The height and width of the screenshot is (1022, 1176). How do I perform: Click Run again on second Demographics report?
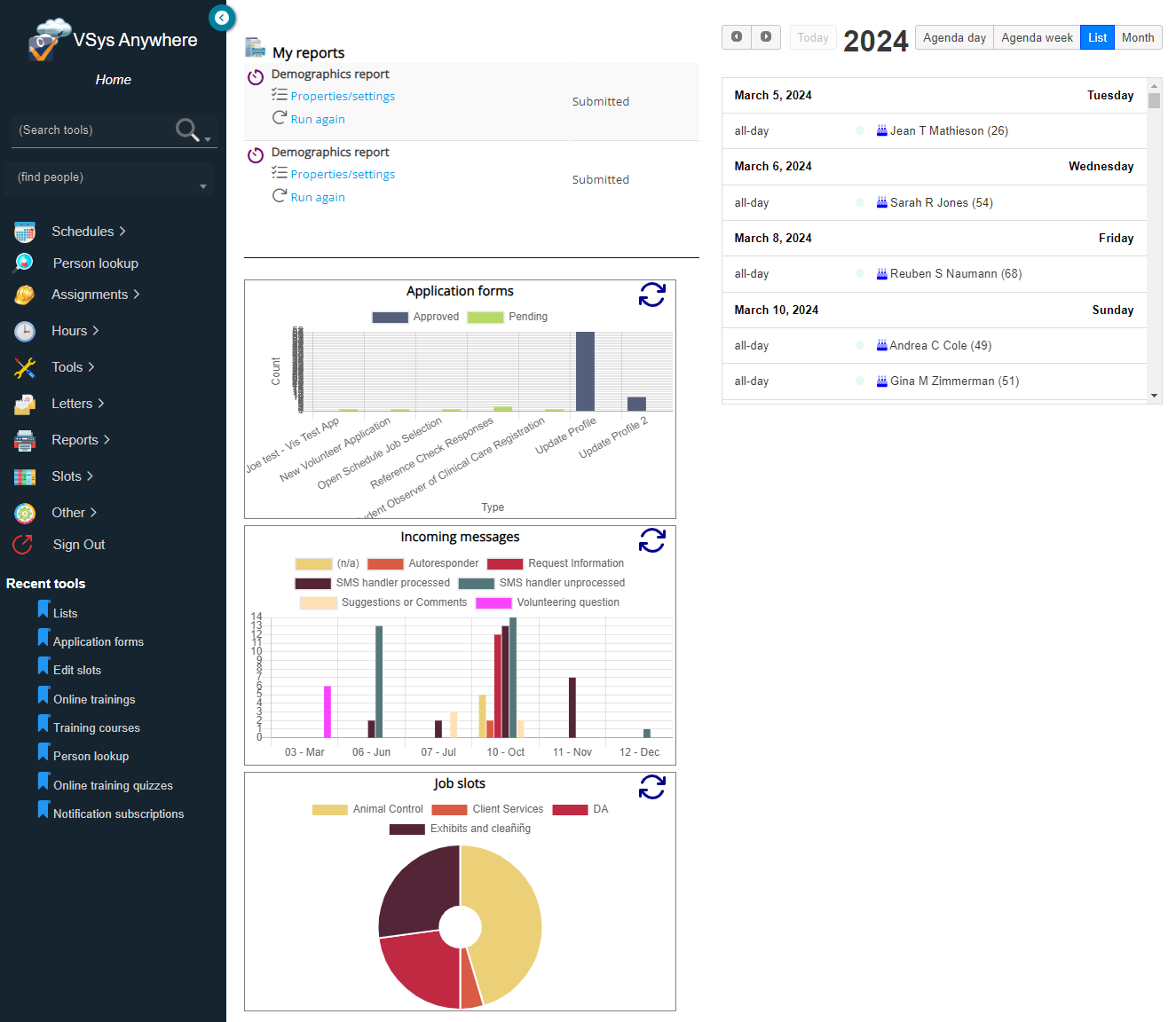[x=318, y=198]
